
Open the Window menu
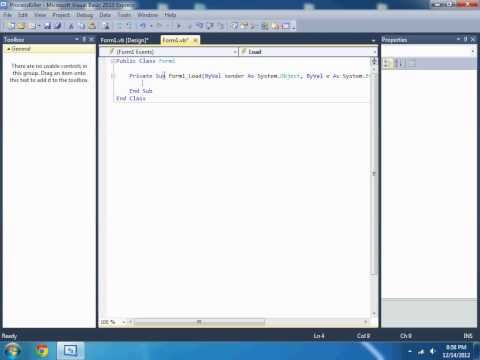[x=147, y=15]
